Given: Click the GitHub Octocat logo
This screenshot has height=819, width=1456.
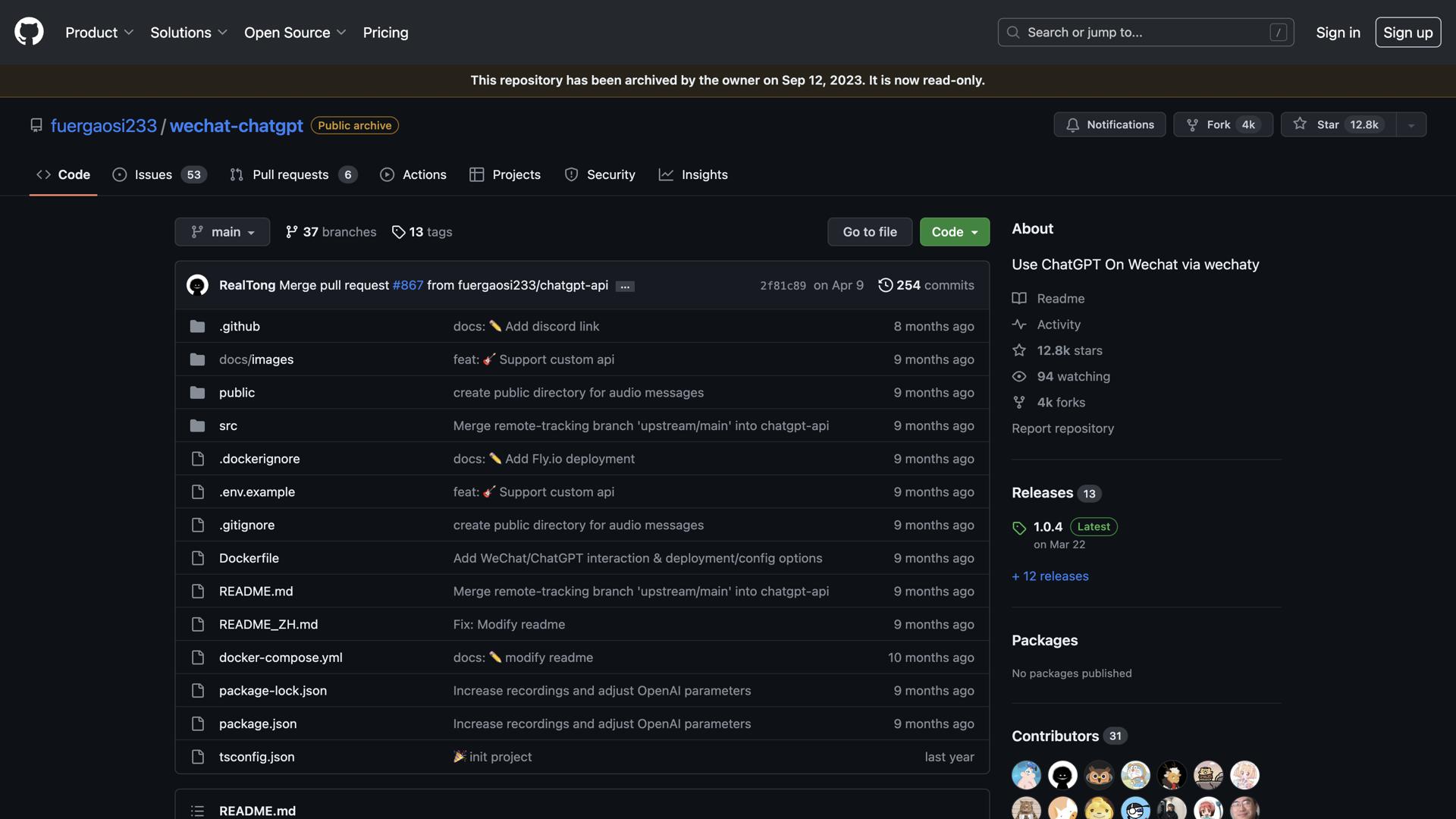Looking at the screenshot, I should point(29,32).
